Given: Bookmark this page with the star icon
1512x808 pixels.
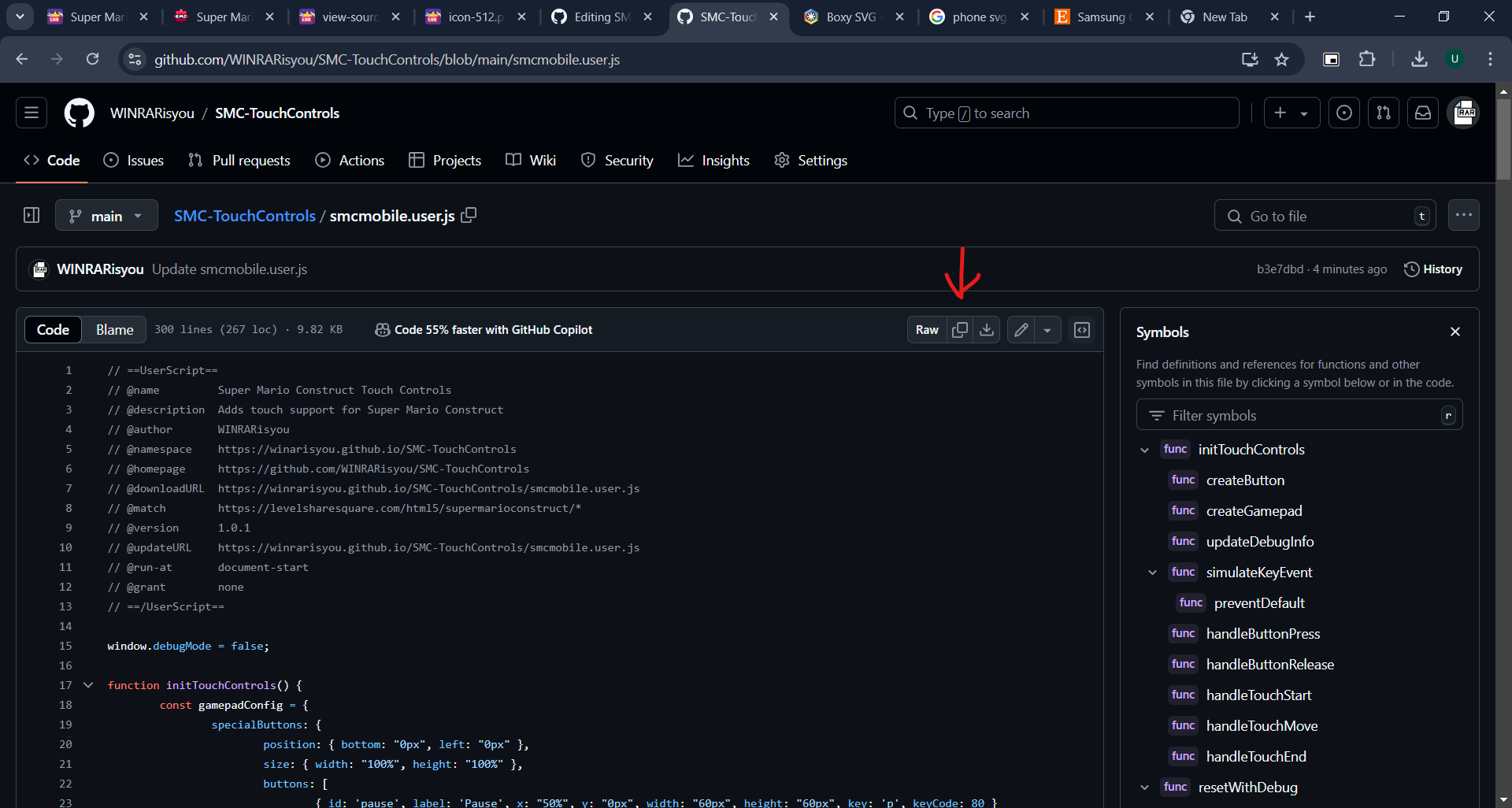Looking at the screenshot, I should click(1282, 59).
